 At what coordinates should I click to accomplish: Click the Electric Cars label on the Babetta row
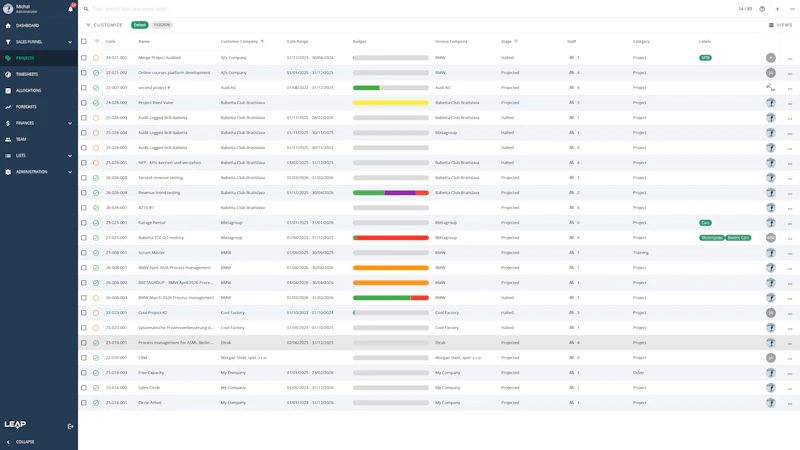pyautogui.click(x=738, y=238)
